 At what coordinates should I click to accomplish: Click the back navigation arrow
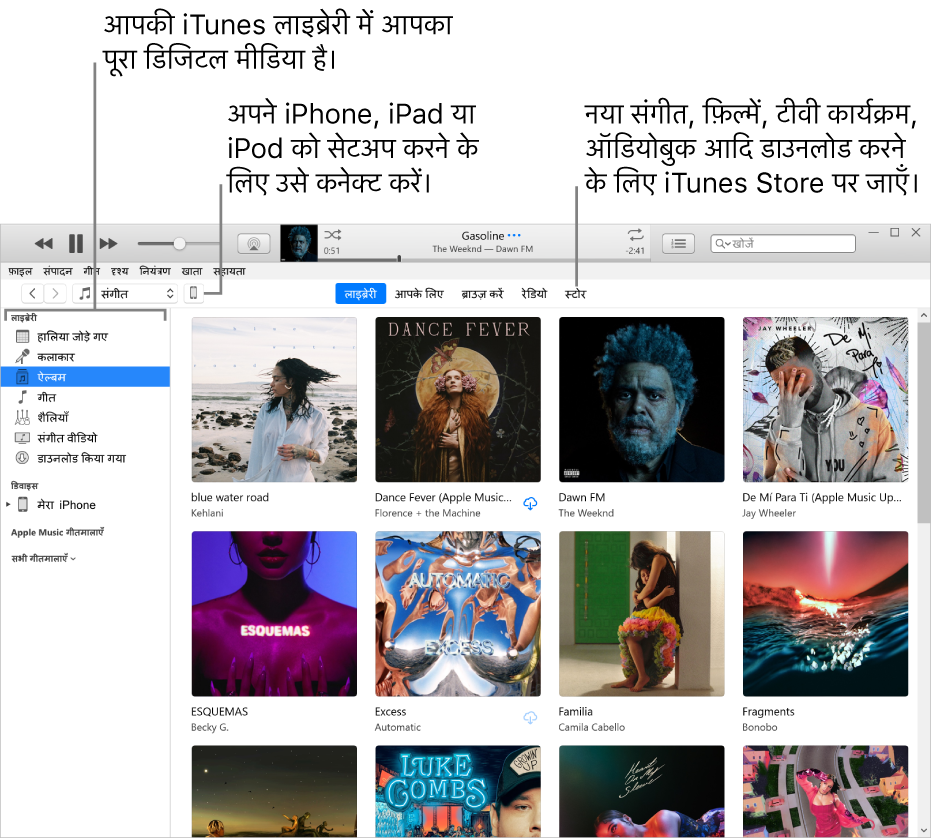click(x=33, y=293)
